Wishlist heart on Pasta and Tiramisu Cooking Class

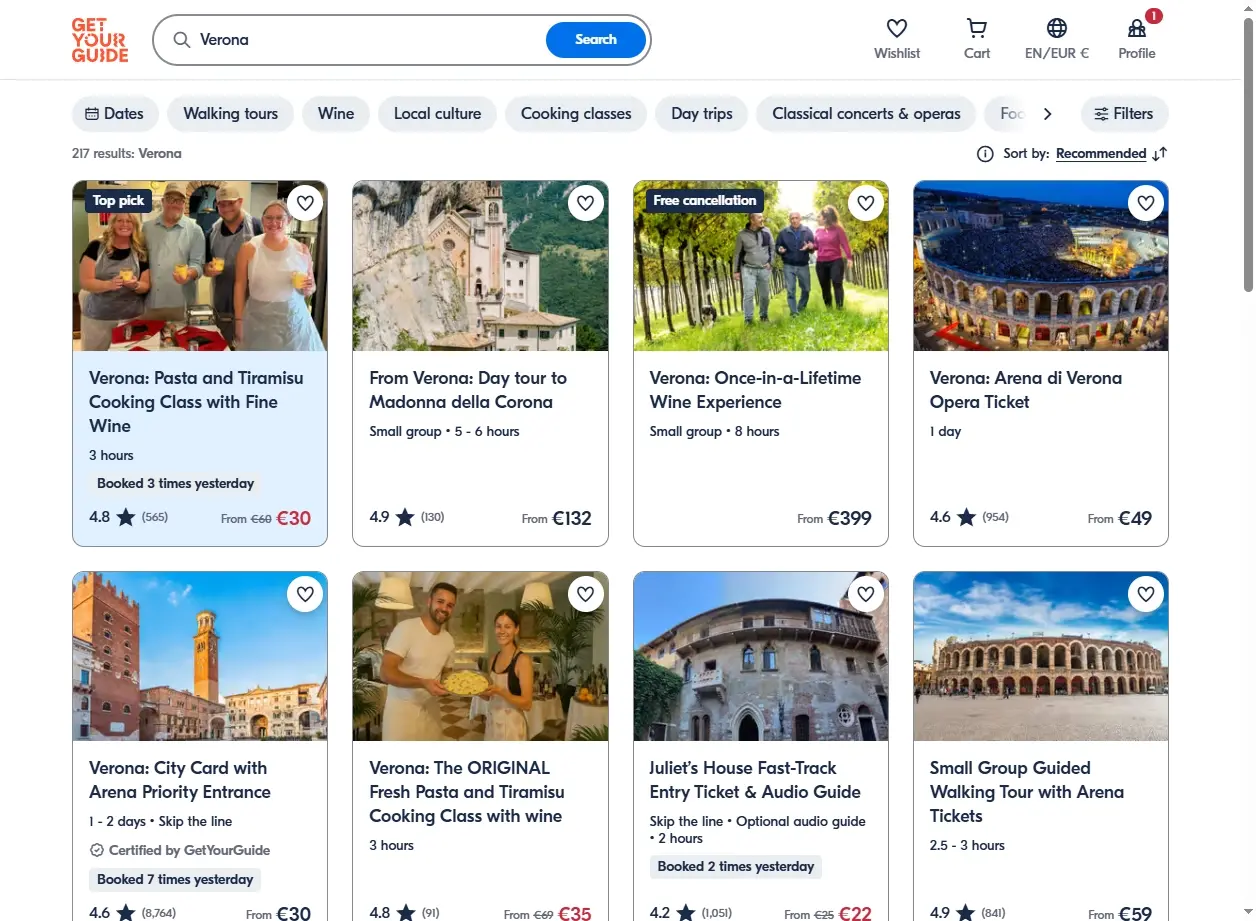(x=305, y=203)
